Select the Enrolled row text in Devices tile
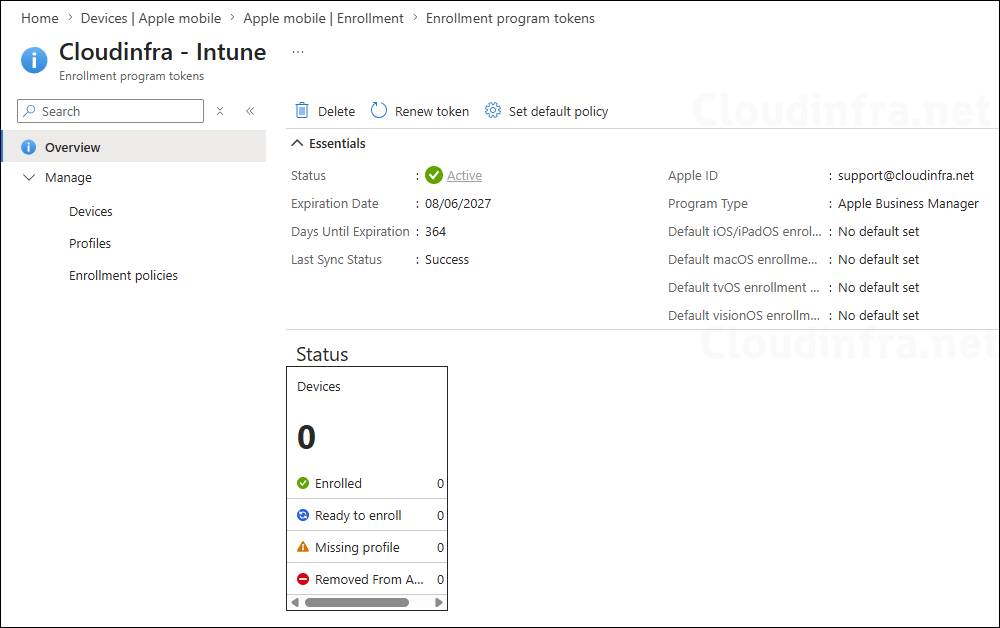 pos(338,483)
